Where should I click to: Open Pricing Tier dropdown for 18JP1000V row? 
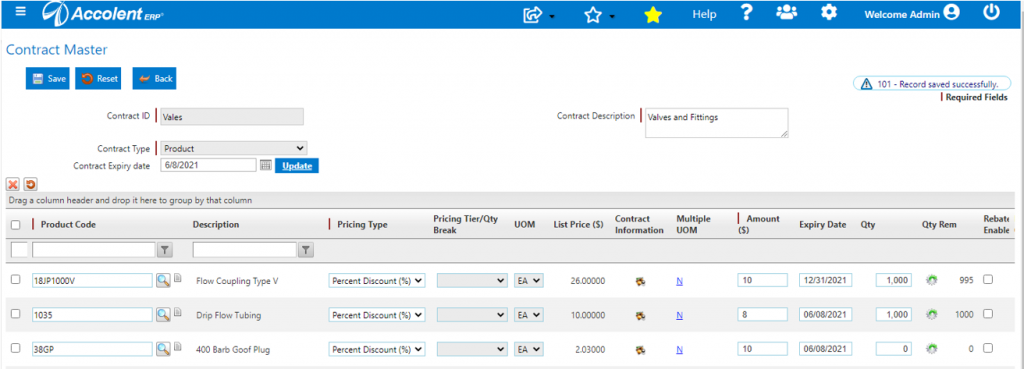[472, 280]
